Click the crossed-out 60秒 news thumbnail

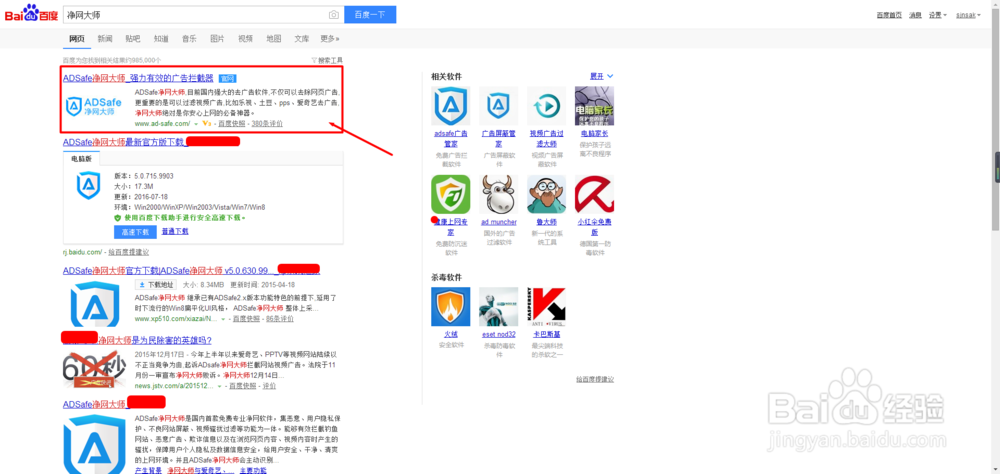(94, 370)
